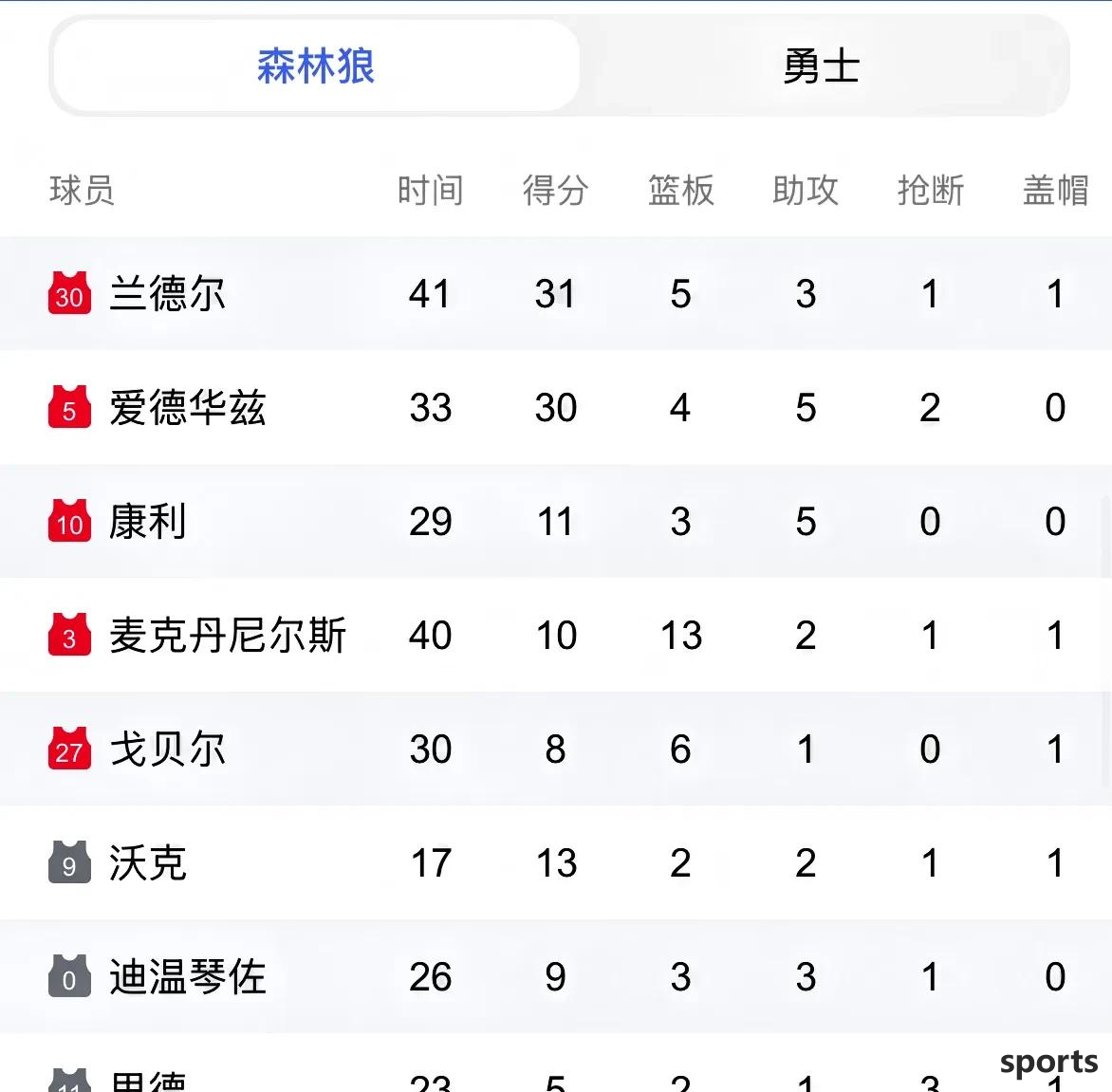Tap the red jersey icon number 5
The image size is (1112, 1092).
(69, 407)
